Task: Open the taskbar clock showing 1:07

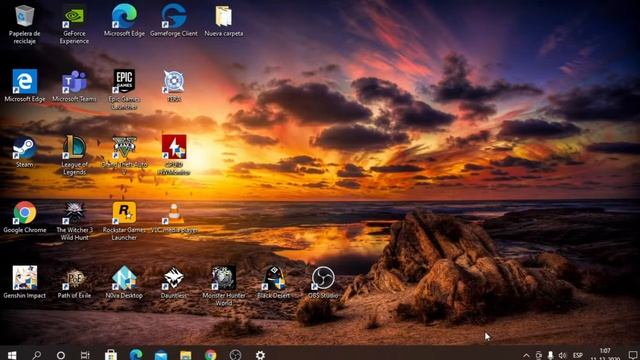Action: 605,354
